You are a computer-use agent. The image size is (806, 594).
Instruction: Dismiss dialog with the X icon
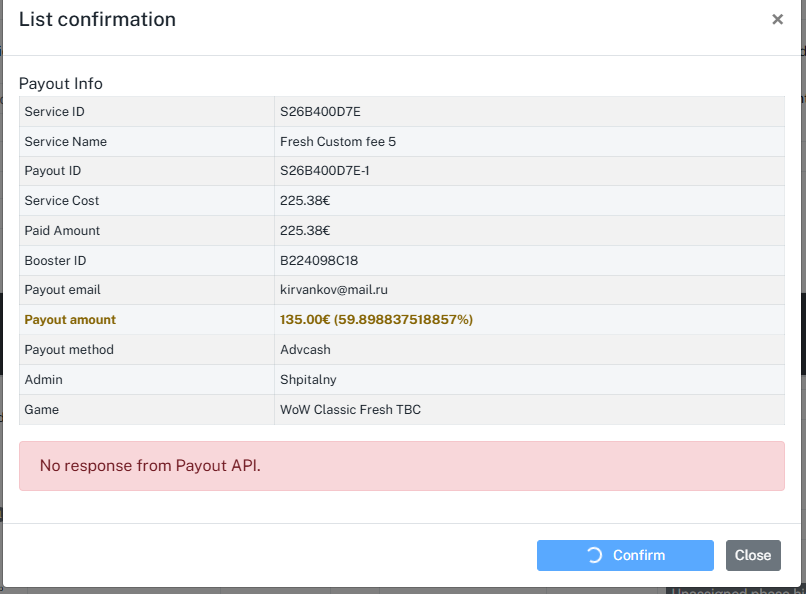click(777, 20)
